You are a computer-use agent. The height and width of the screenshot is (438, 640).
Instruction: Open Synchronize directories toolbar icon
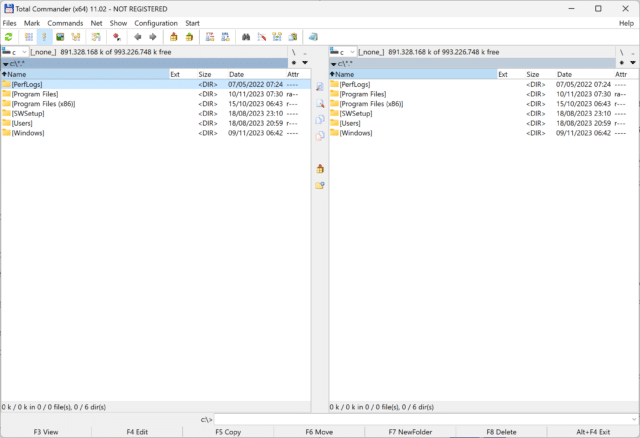coord(277,37)
